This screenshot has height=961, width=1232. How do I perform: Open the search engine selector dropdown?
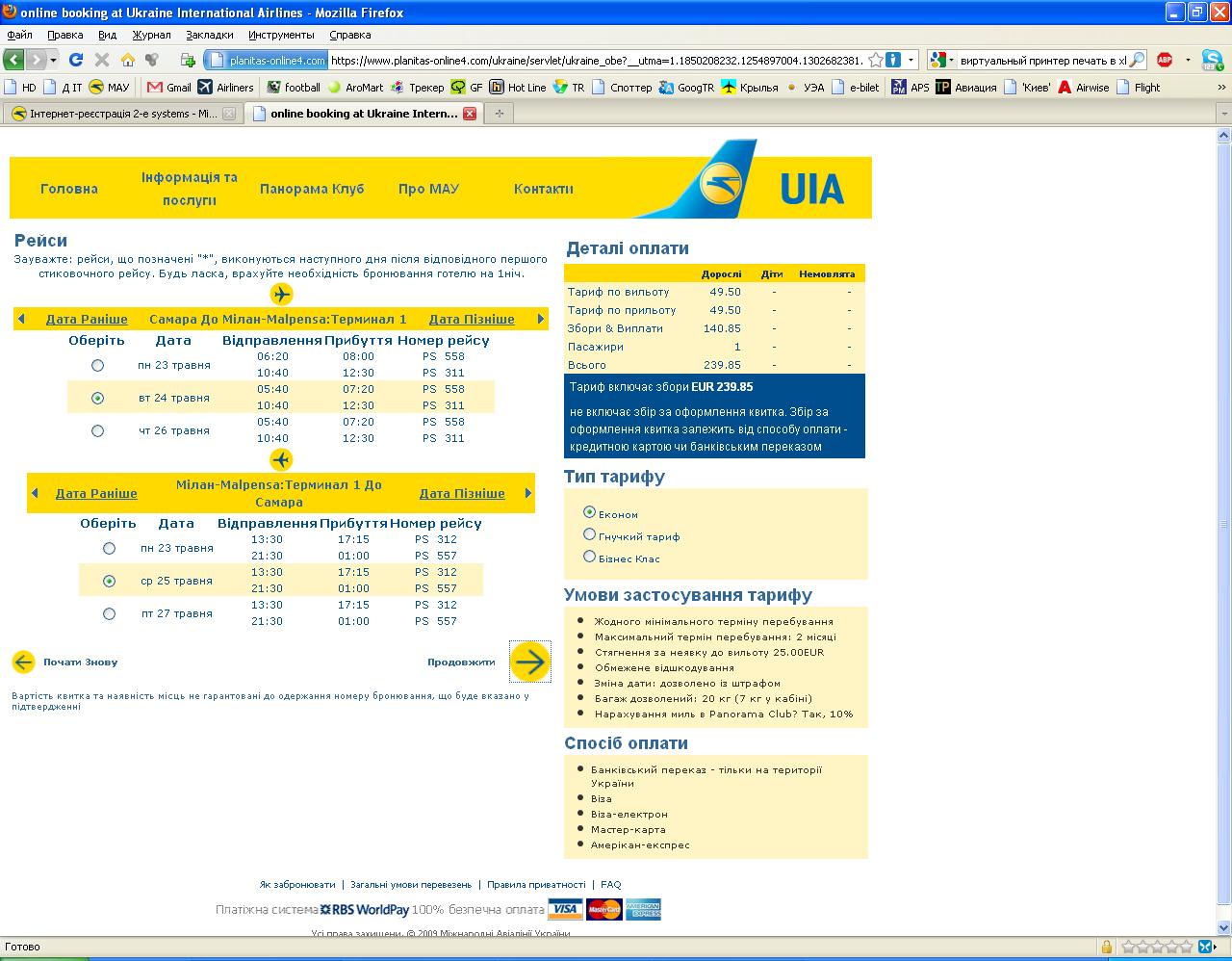point(943,60)
